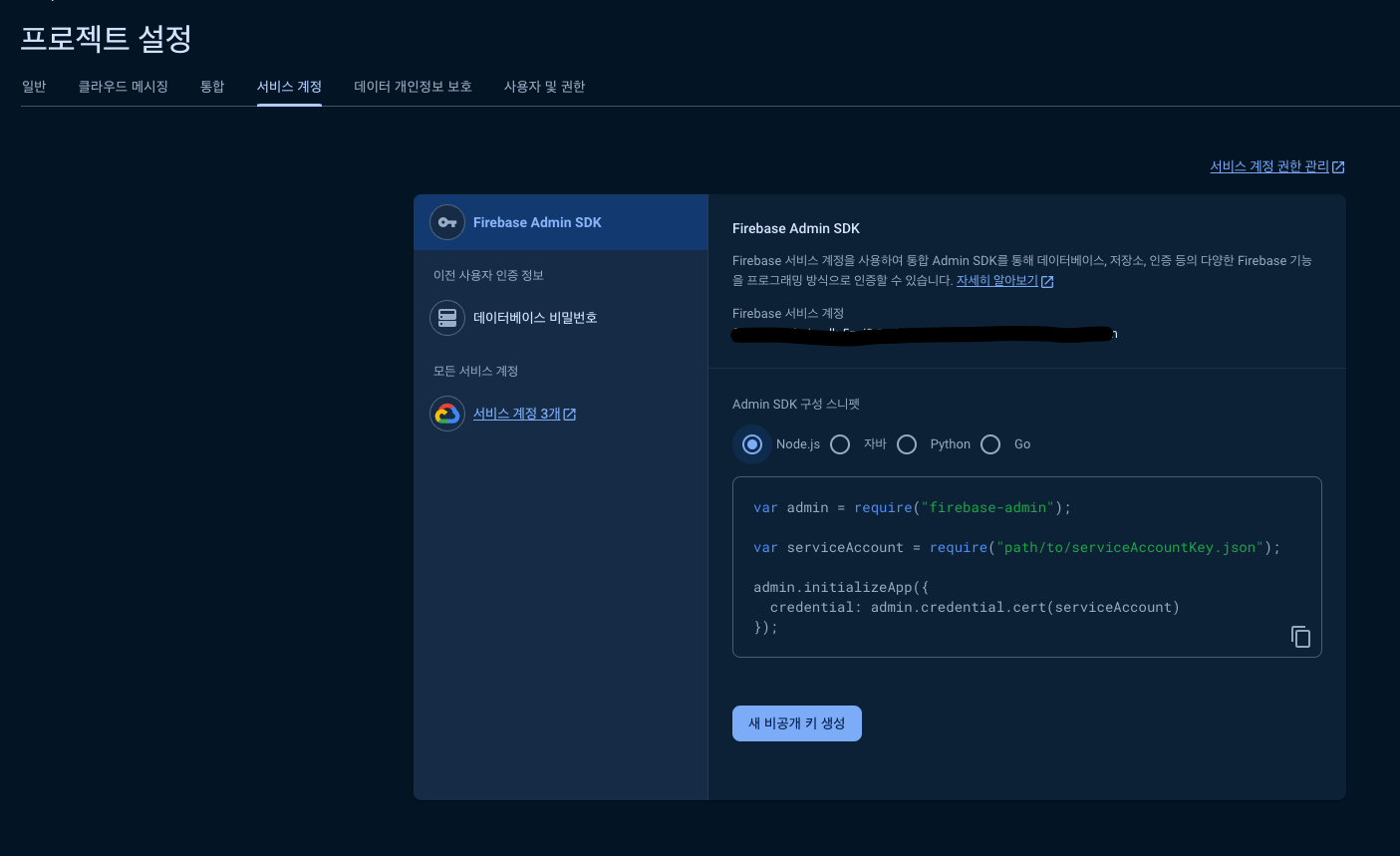Image resolution: width=1400 pixels, height=856 pixels.
Task: Click the 이전 사용자 인증 정보 label
Action: coord(488,275)
